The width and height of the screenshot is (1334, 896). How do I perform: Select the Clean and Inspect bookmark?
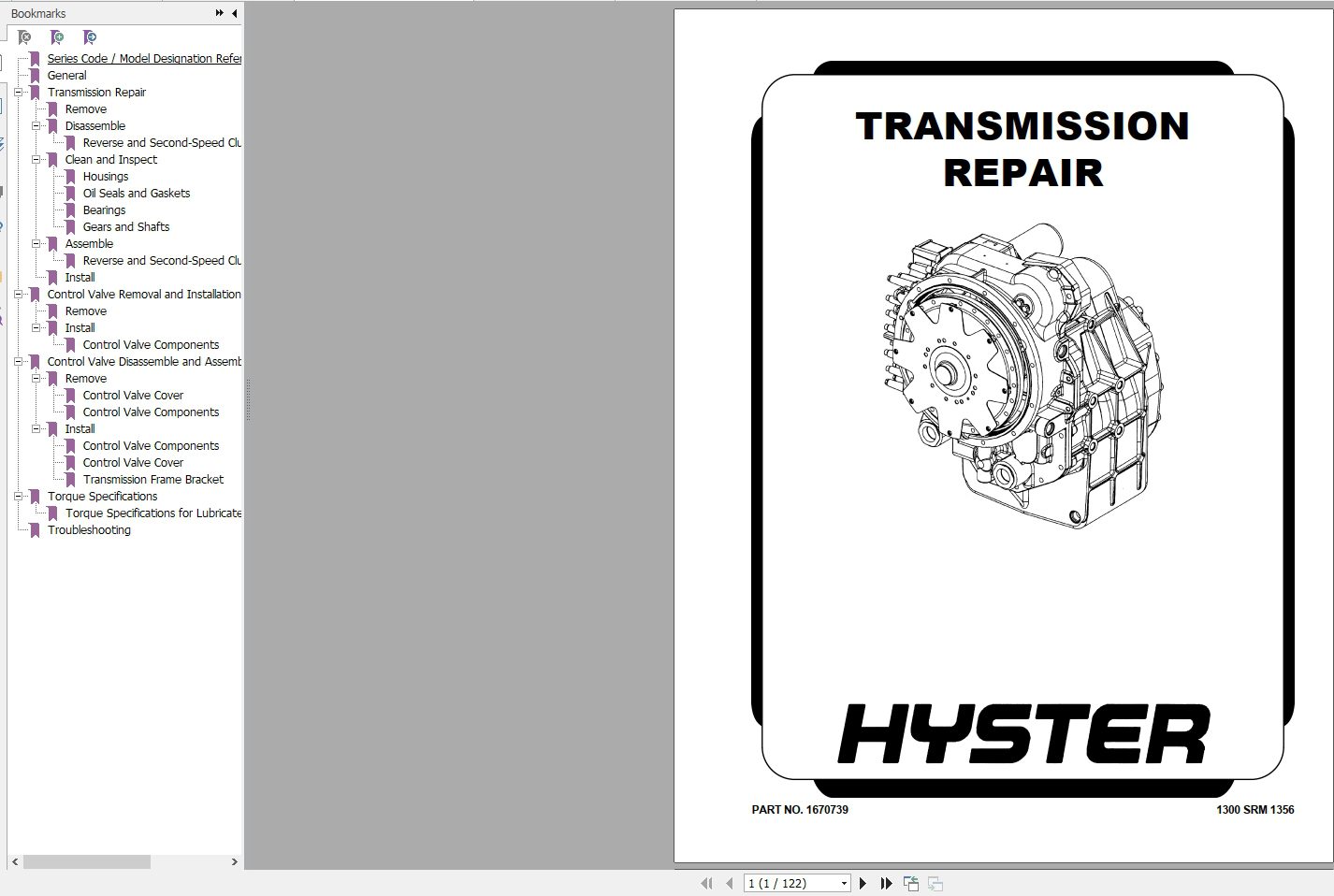pyautogui.click(x=110, y=160)
